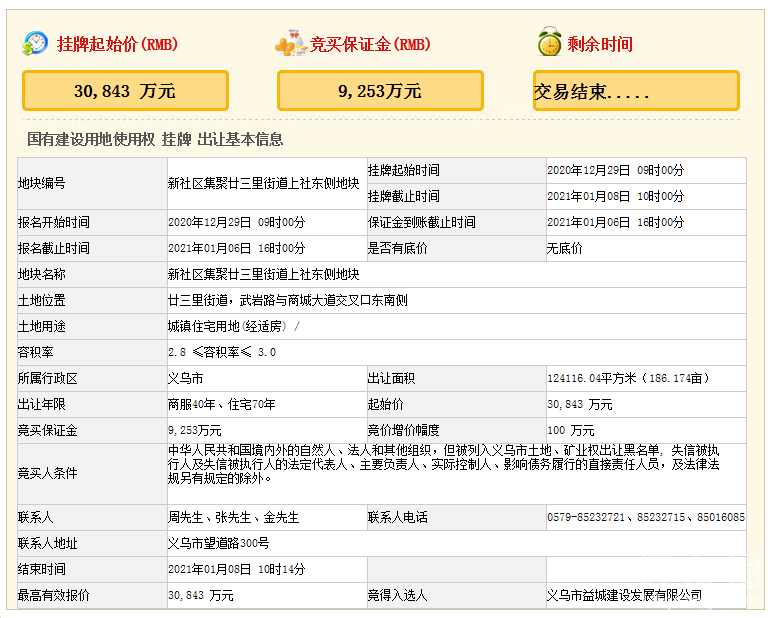
Task: Click the clock icon beside 挂牌起始价
Action: (x=35, y=43)
